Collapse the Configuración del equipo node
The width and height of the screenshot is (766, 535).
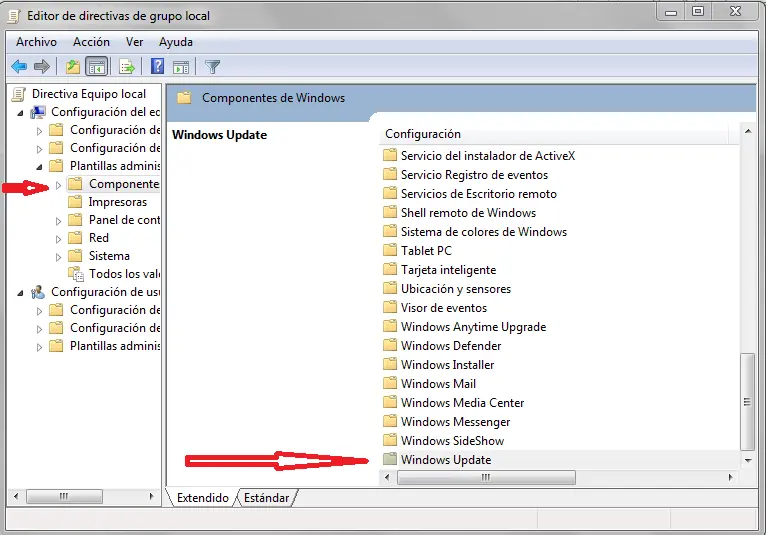[x=21, y=113]
